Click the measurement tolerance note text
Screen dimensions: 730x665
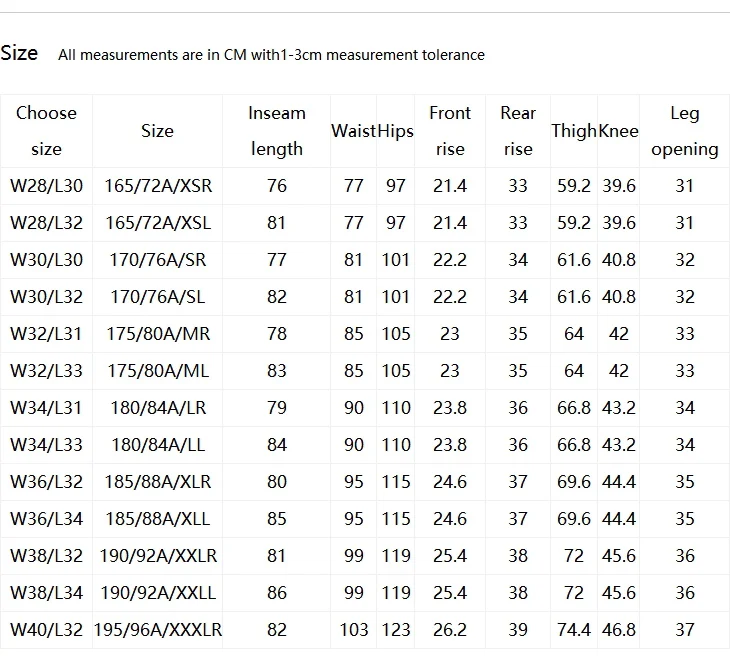tap(271, 55)
